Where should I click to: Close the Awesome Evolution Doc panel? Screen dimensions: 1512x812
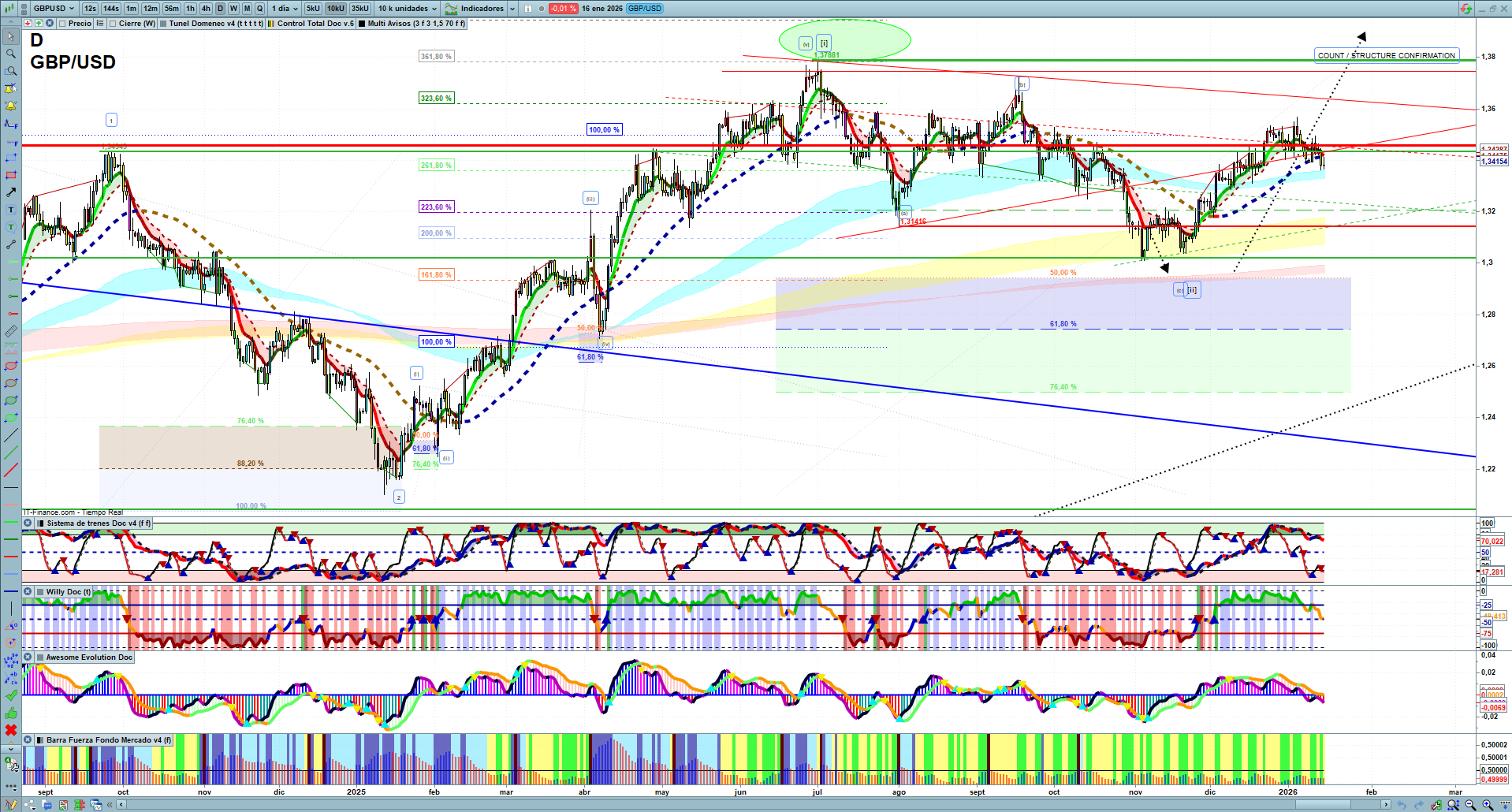point(28,657)
